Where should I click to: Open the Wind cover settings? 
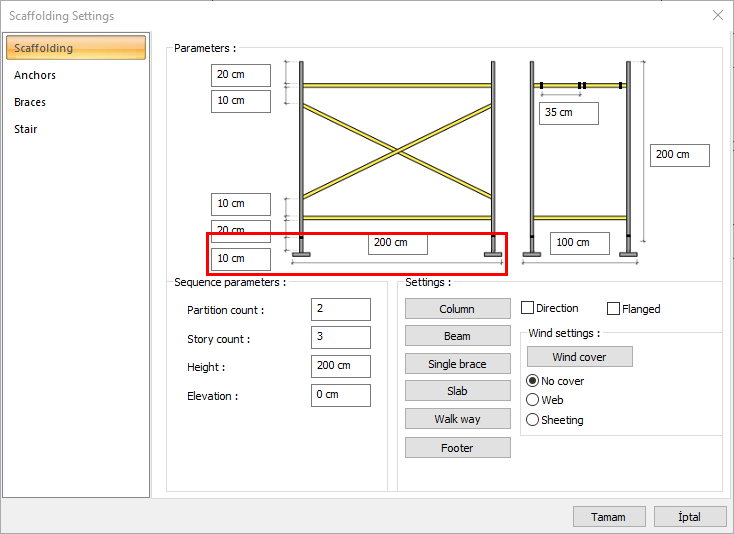pyautogui.click(x=579, y=357)
